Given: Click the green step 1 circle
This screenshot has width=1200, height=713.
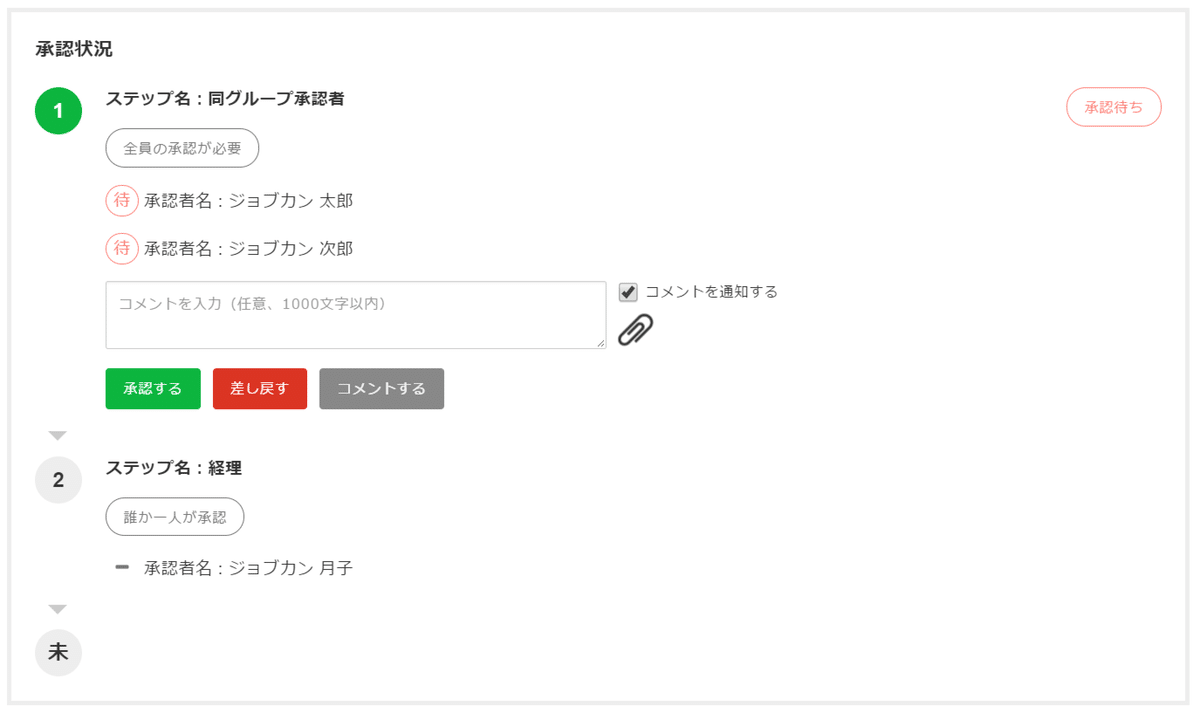Looking at the screenshot, I should [x=58, y=111].
